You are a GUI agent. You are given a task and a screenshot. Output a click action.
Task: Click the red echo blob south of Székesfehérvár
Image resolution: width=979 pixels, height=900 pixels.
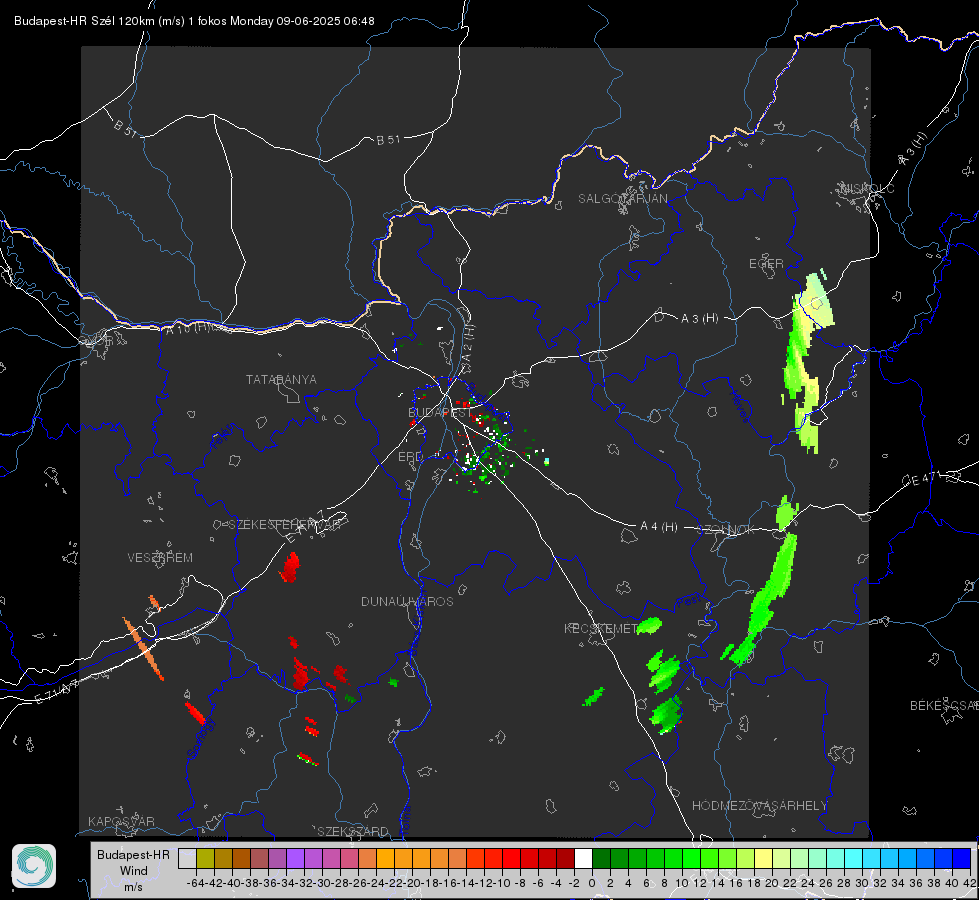click(290, 567)
